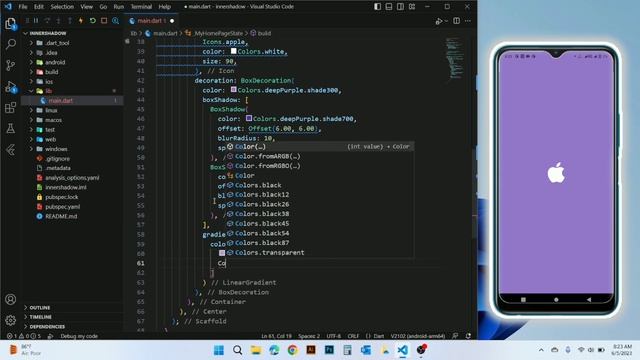Click the feedback icon in status bar

[x=455, y=336]
